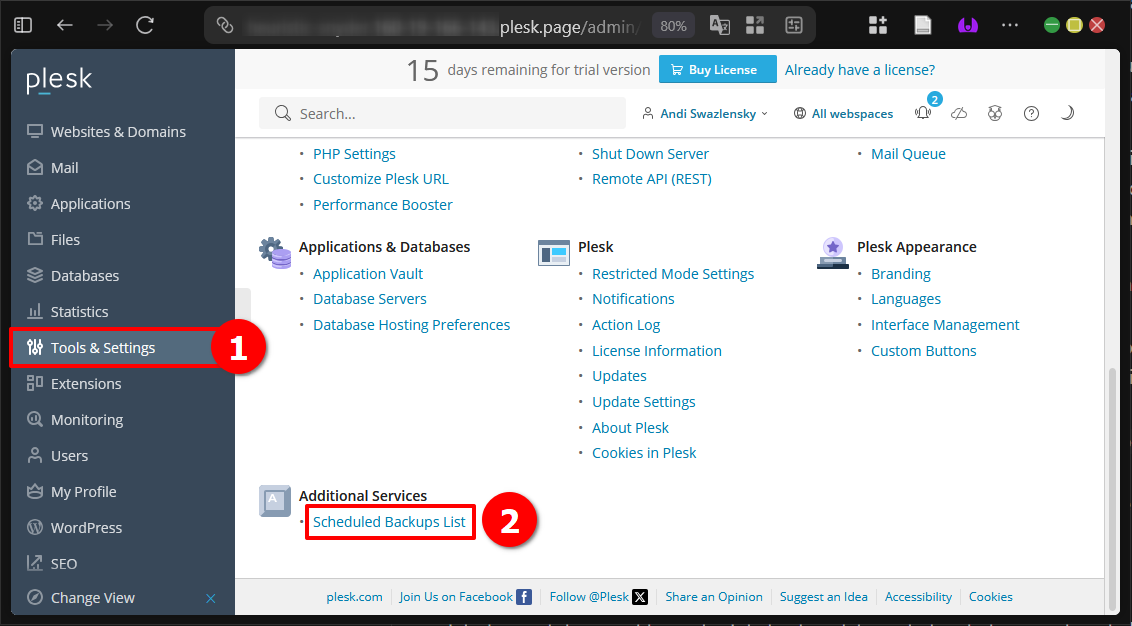Toggle the cloud status icon in the header
This screenshot has width=1132, height=626.
958,113
